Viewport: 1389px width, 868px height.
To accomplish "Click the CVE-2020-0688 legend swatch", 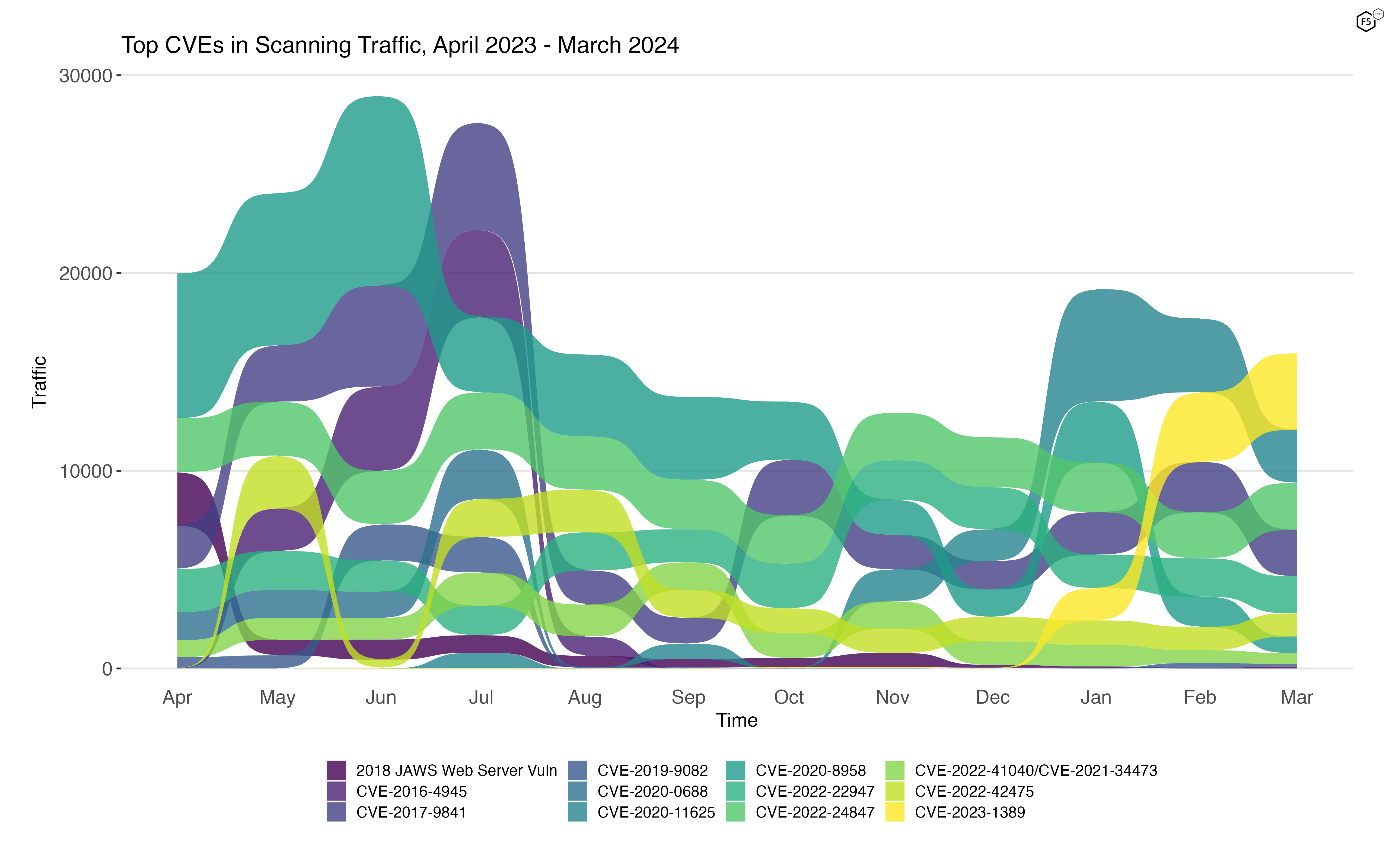I will click(577, 791).
